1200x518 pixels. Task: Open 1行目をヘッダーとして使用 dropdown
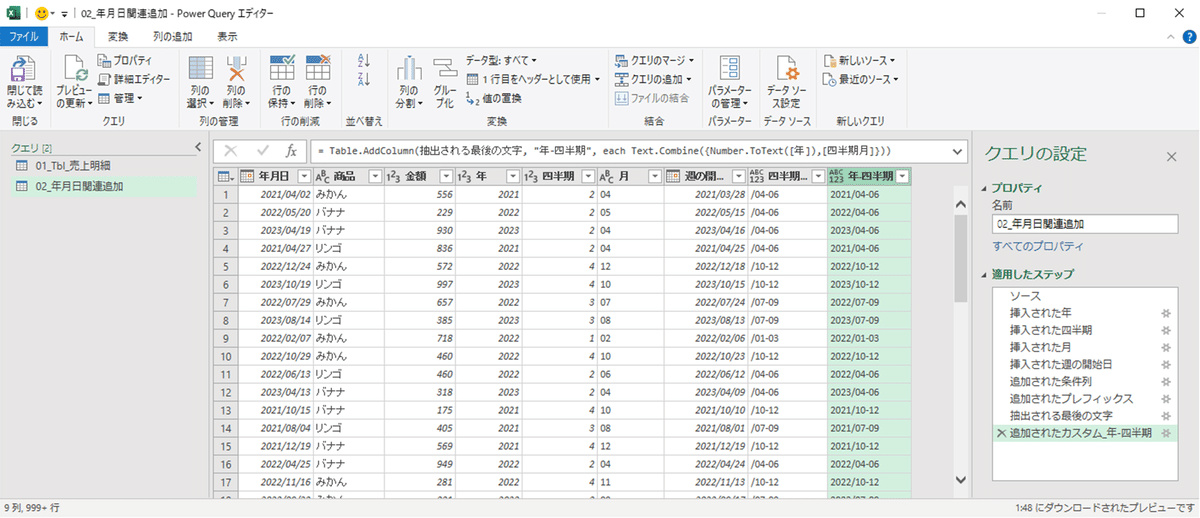[533, 79]
